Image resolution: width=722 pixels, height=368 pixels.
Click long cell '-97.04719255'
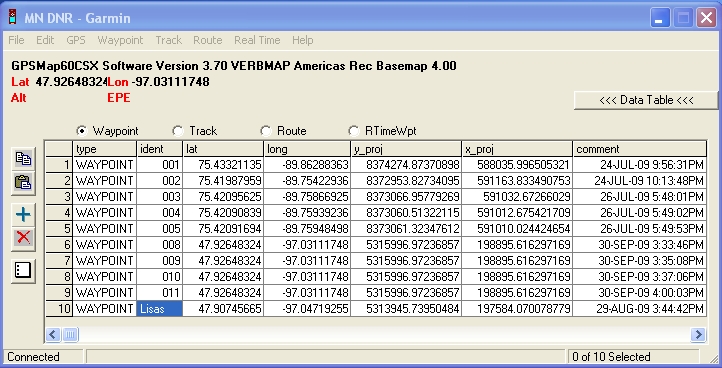[x=307, y=309]
